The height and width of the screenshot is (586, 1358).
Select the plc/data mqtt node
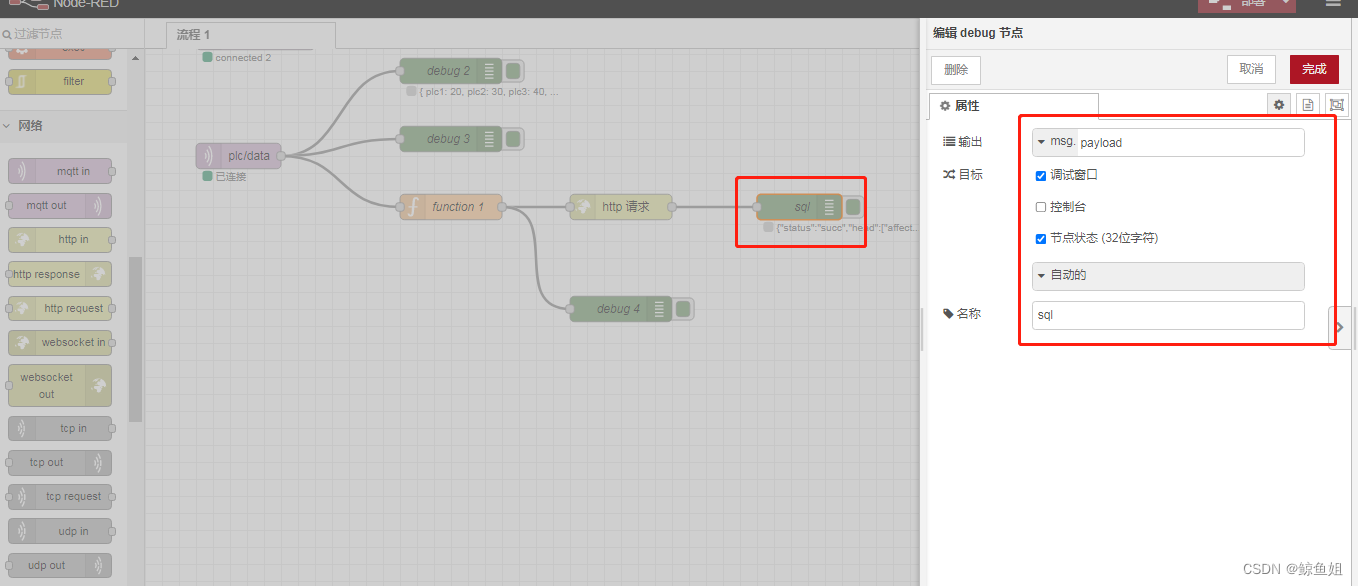click(239, 156)
